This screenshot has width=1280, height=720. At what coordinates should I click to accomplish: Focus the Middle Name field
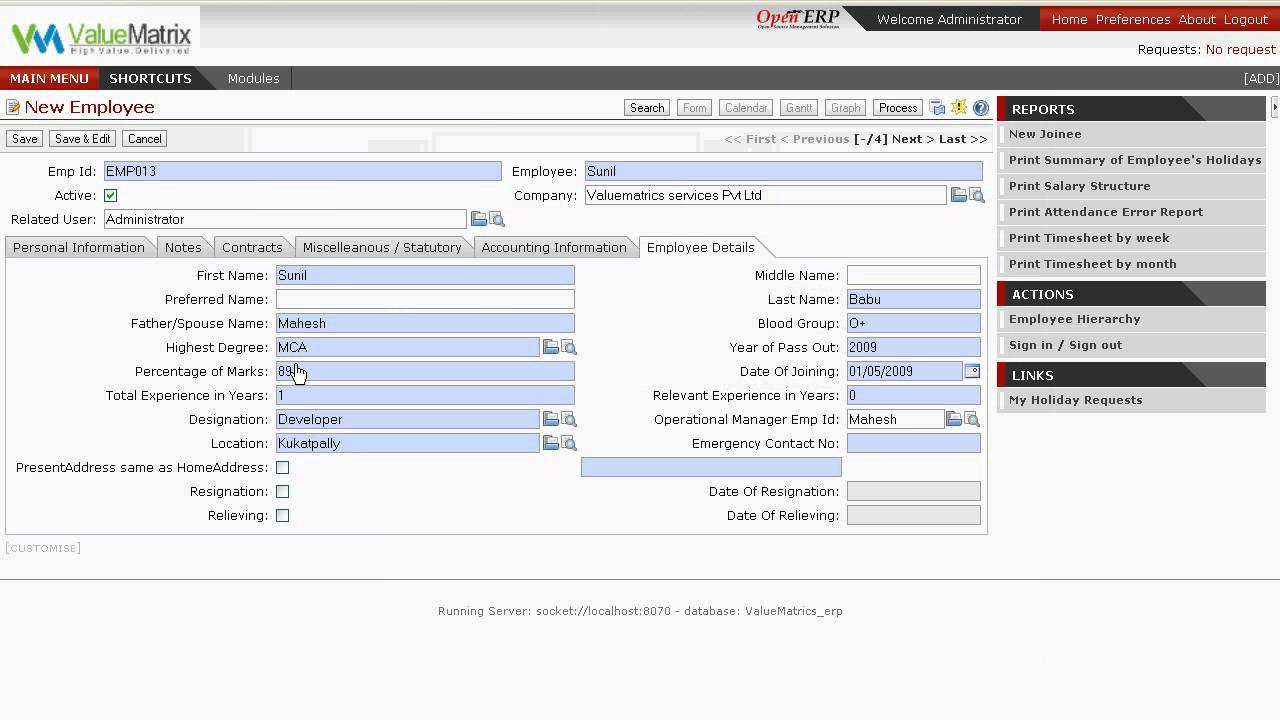(914, 275)
